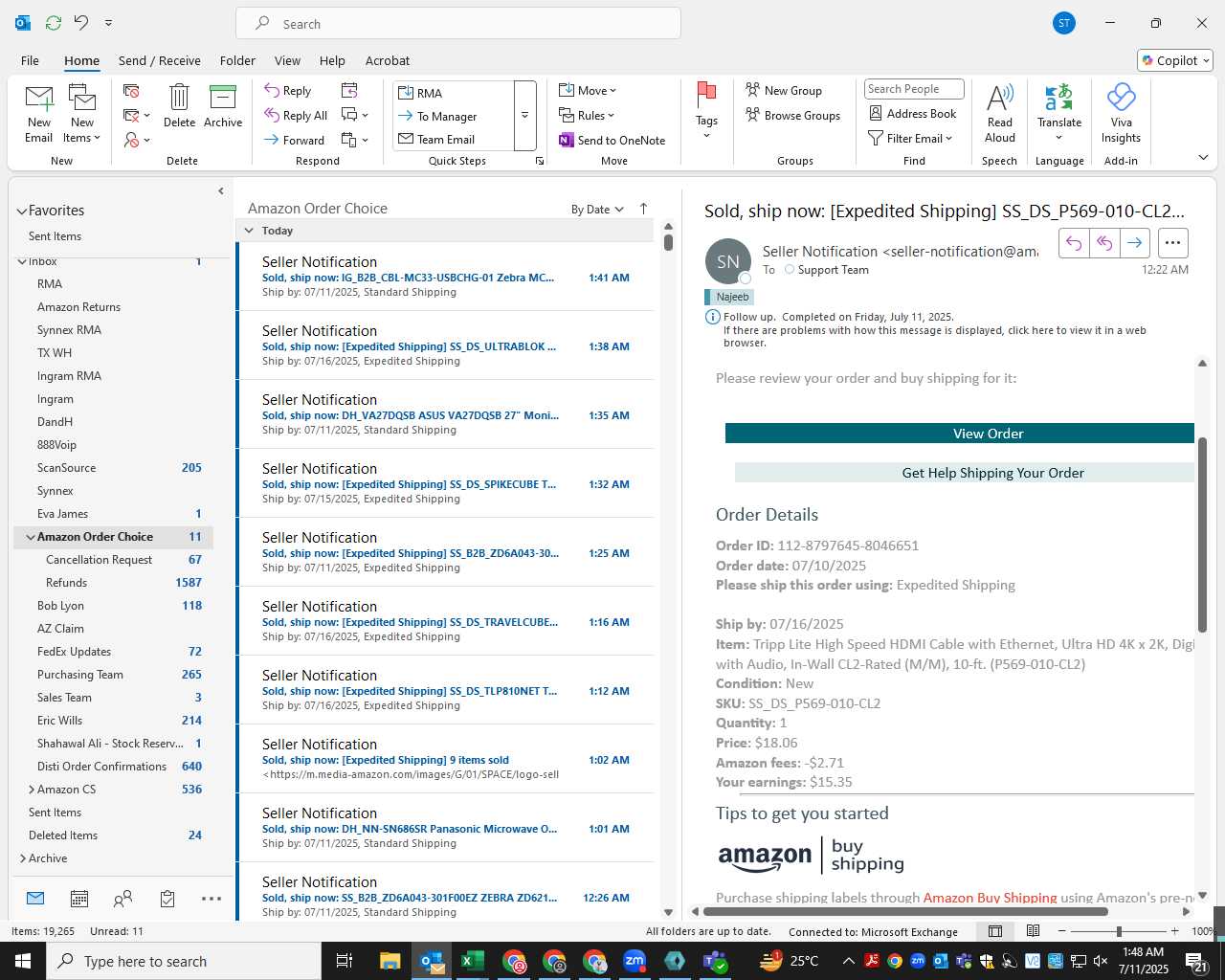Collapse the Today group header
The image size is (1225, 980).
[x=249, y=231]
